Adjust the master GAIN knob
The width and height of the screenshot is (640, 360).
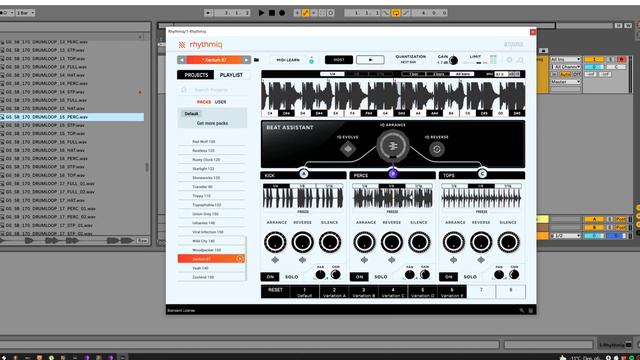click(453, 61)
